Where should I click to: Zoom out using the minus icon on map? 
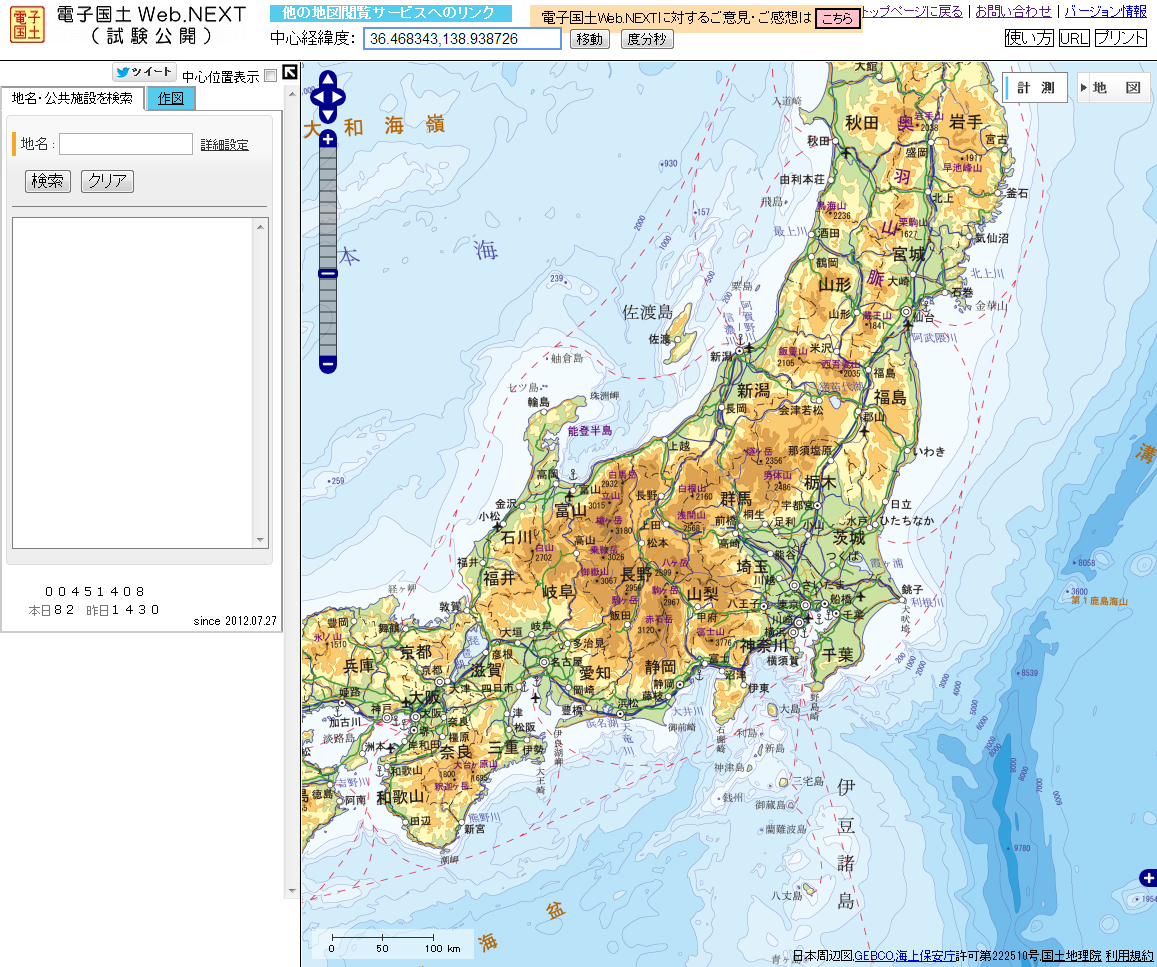326,366
